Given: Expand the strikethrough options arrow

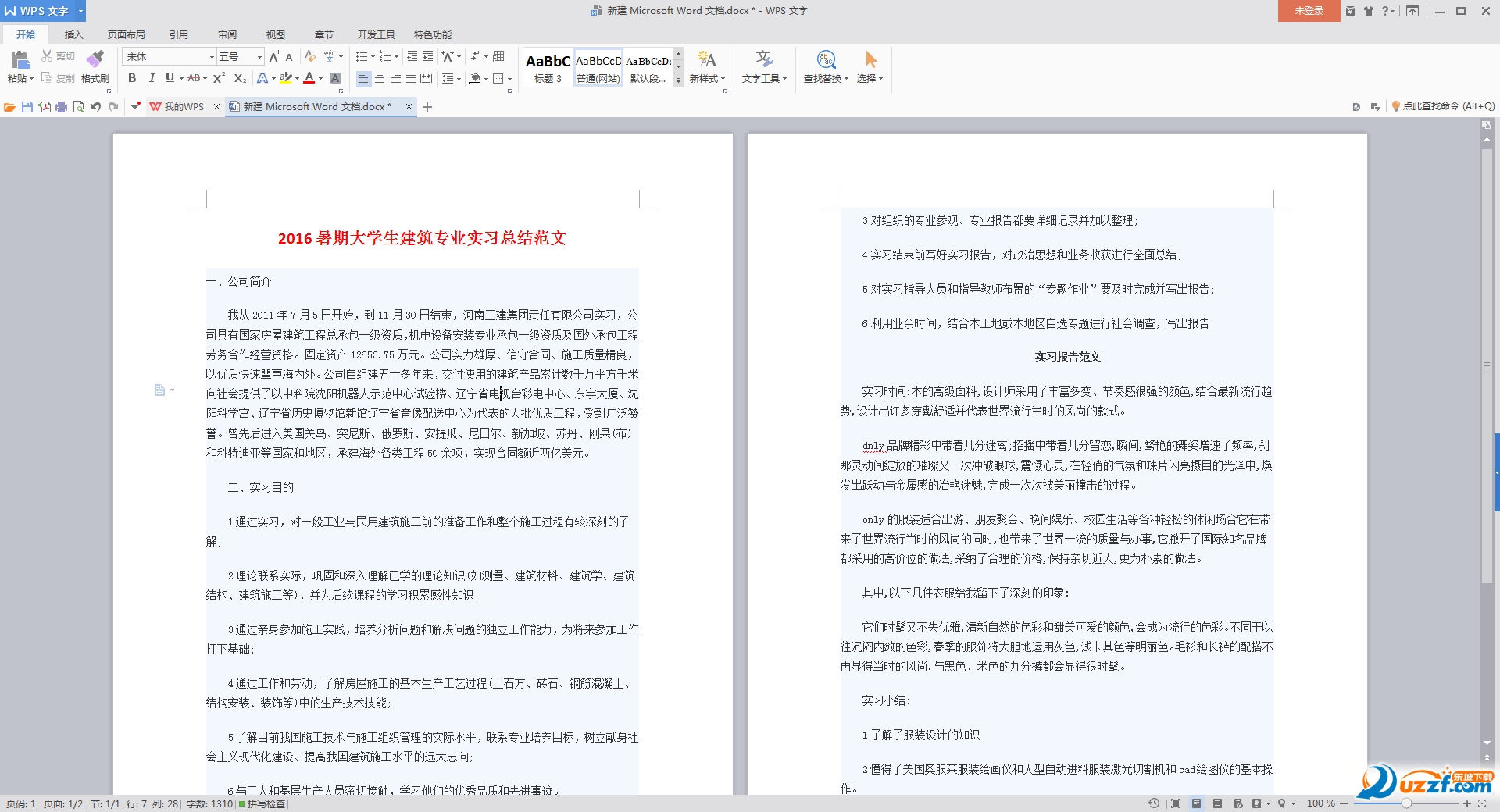Looking at the screenshot, I should click(205, 78).
